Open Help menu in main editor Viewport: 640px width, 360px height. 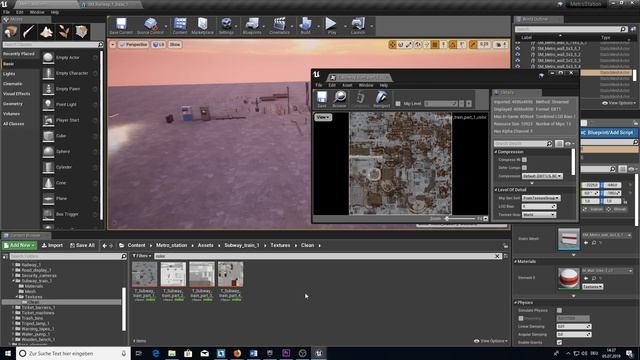[x=54, y=12]
